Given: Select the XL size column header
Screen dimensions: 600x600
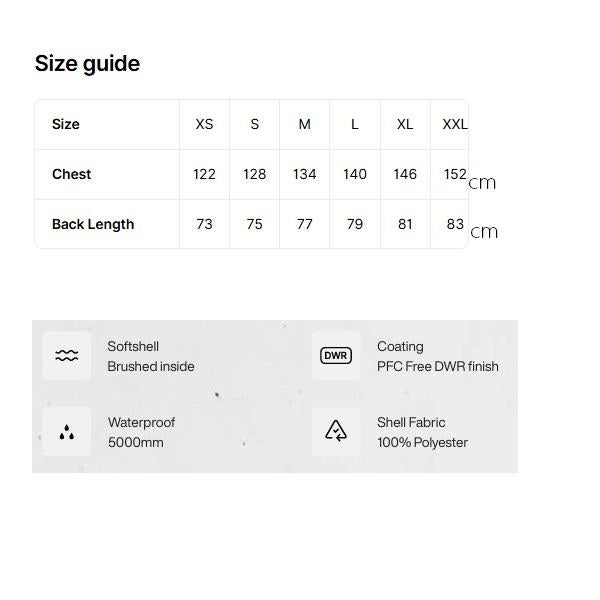Looking at the screenshot, I should [405, 124].
